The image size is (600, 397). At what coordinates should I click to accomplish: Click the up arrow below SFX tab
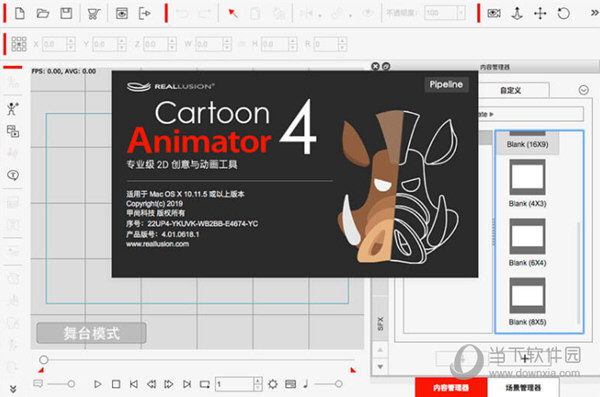pyautogui.click(x=380, y=350)
